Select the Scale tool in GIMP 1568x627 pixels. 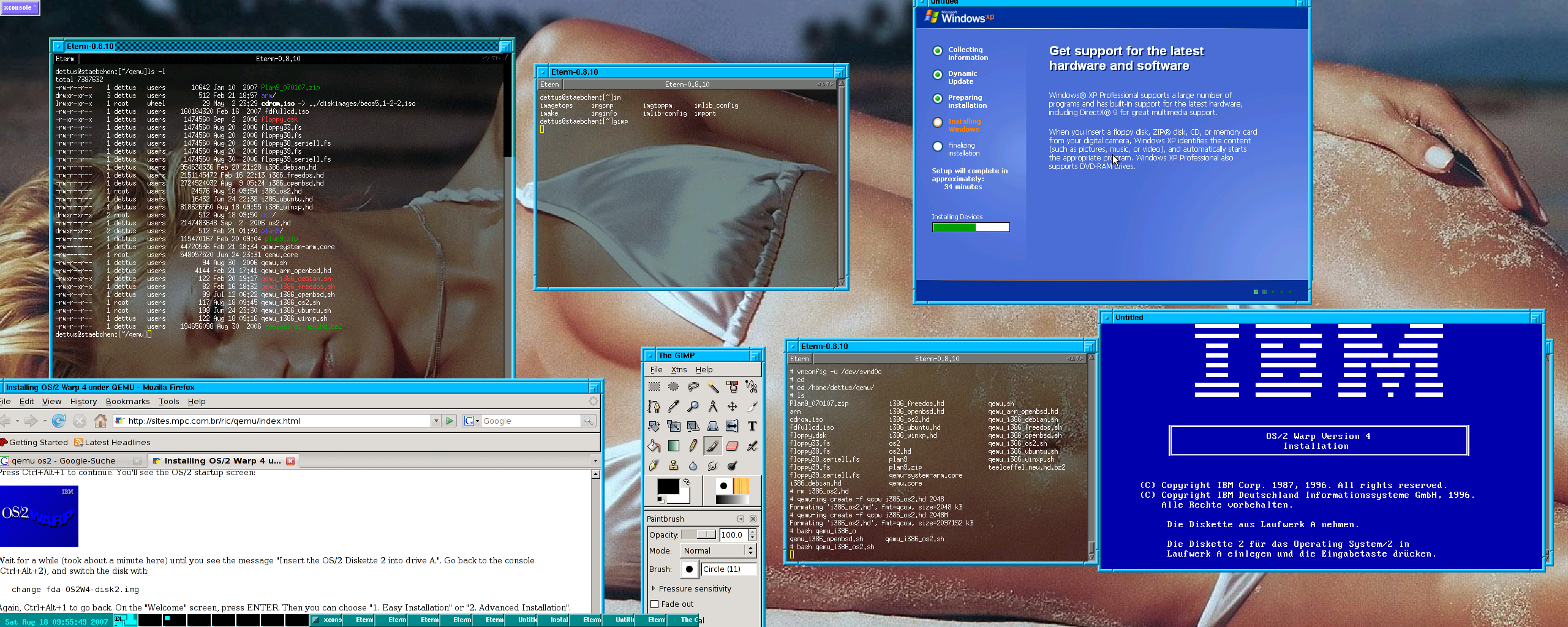point(674,426)
